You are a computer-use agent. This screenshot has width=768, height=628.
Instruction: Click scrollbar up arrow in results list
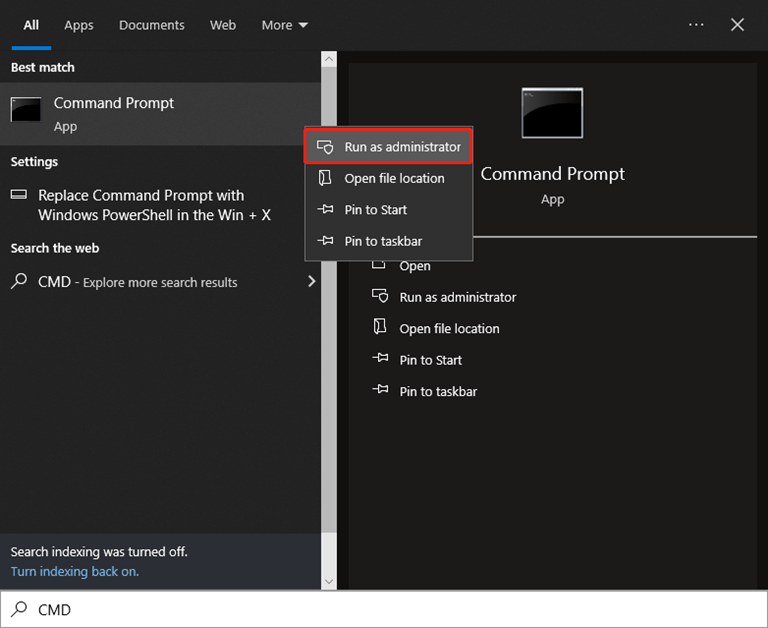point(329,59)
